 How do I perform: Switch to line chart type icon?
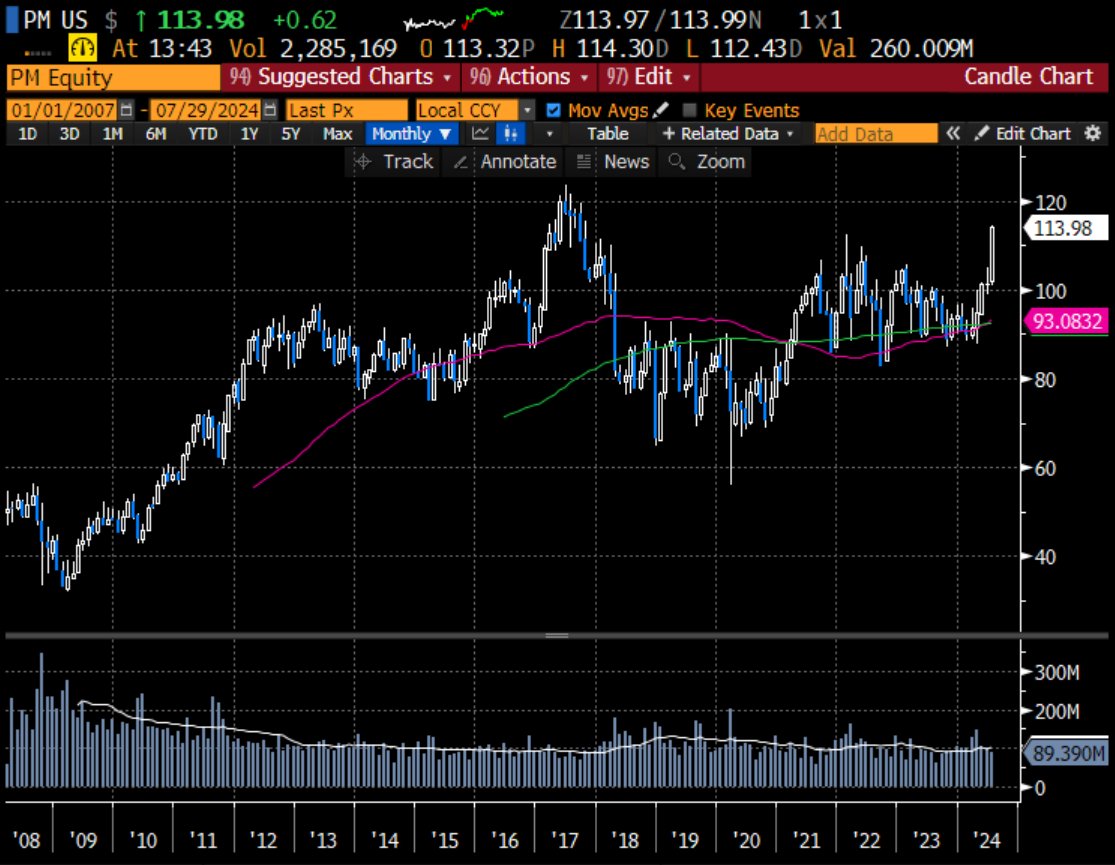pyautogui.click(x=481, y=134)
